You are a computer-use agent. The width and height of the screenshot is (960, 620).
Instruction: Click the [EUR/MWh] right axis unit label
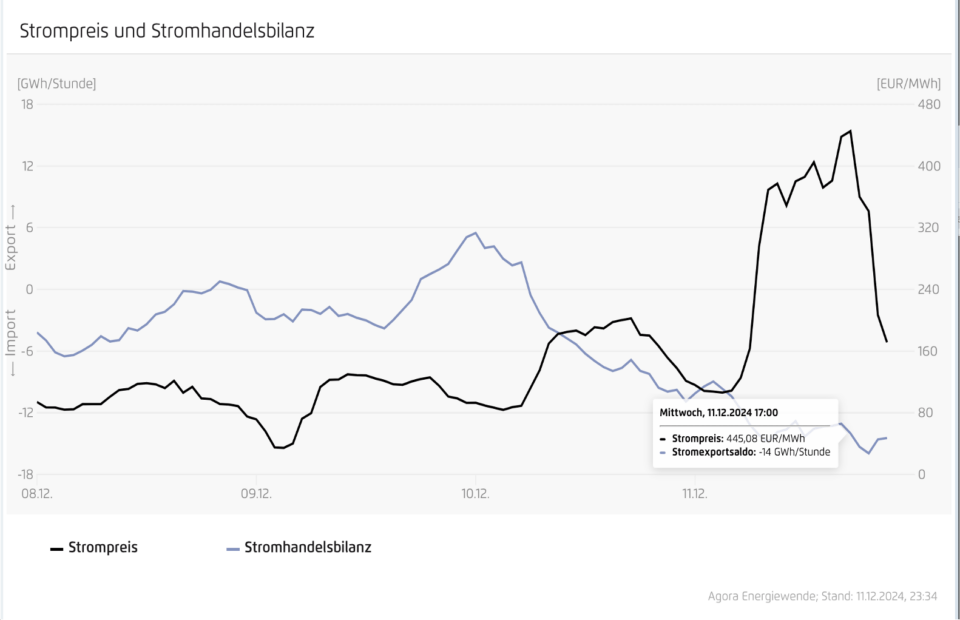click(905, 83)
